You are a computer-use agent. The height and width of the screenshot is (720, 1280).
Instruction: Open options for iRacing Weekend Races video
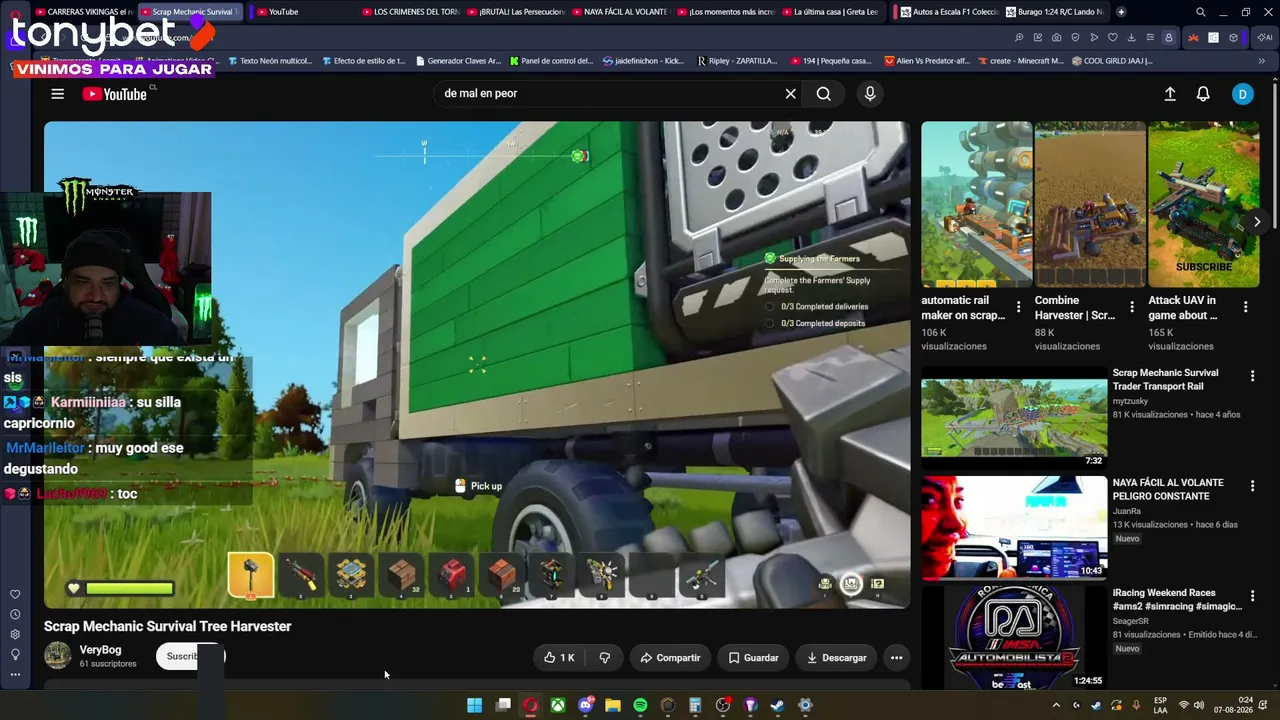coord(1252,596)
